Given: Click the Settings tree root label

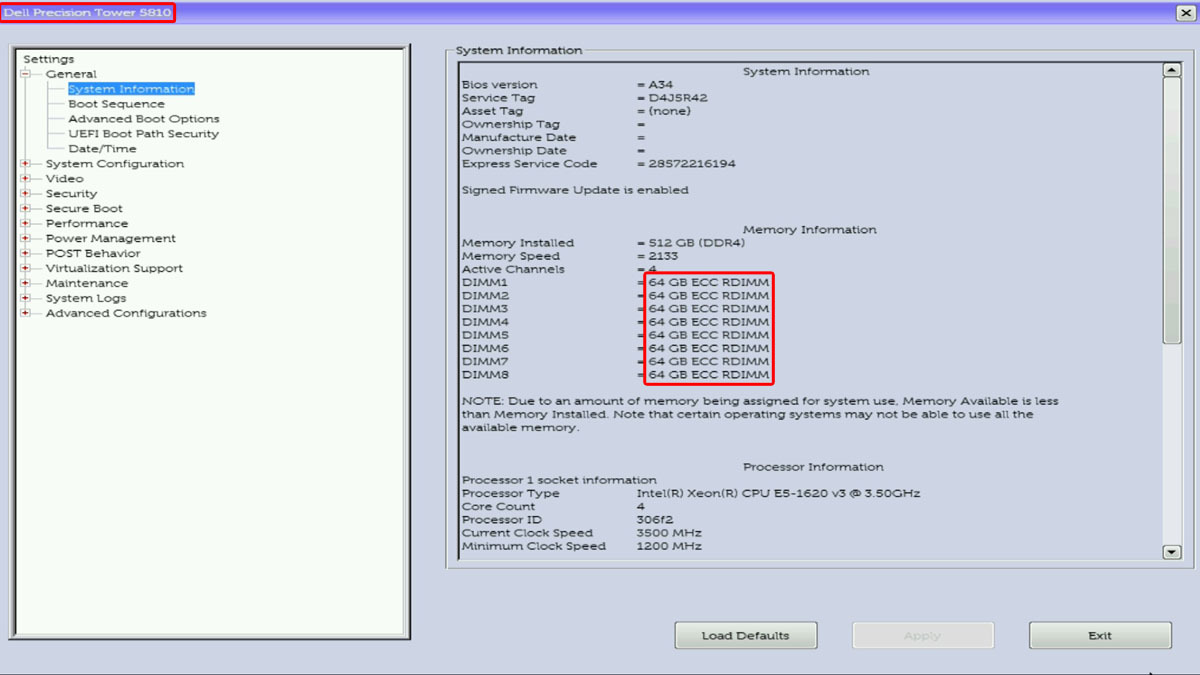Looking at the screenshot, I should coord(49,59).
